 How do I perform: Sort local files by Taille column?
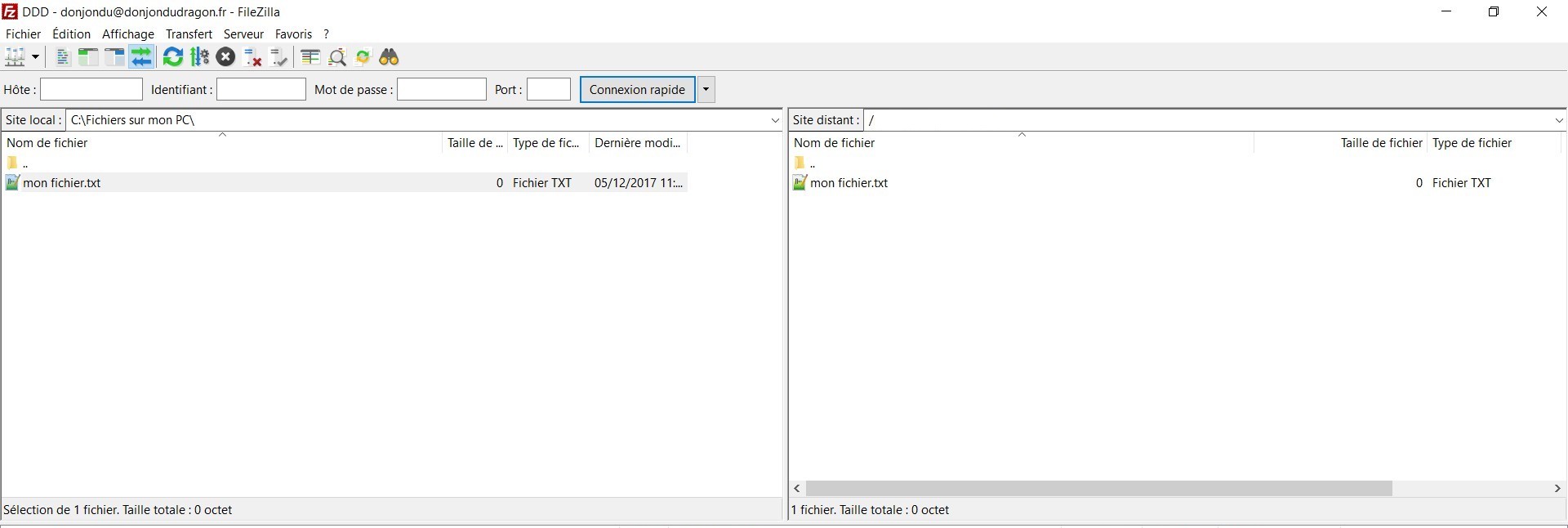click(x=474, y=143)
